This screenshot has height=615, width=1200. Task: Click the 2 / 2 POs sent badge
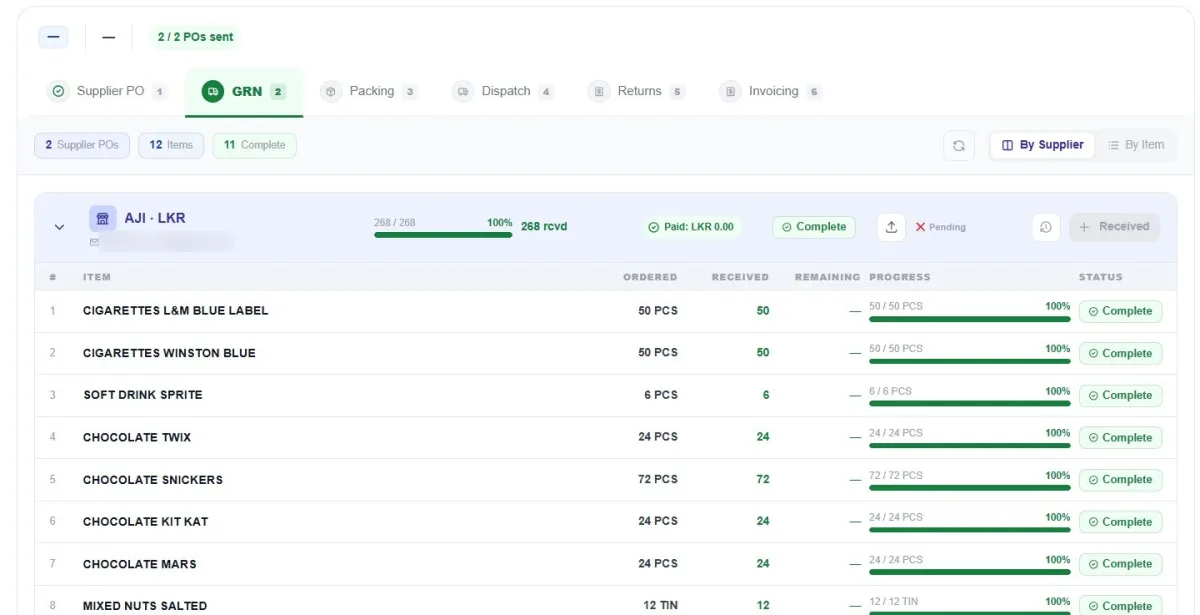[195, 37]
